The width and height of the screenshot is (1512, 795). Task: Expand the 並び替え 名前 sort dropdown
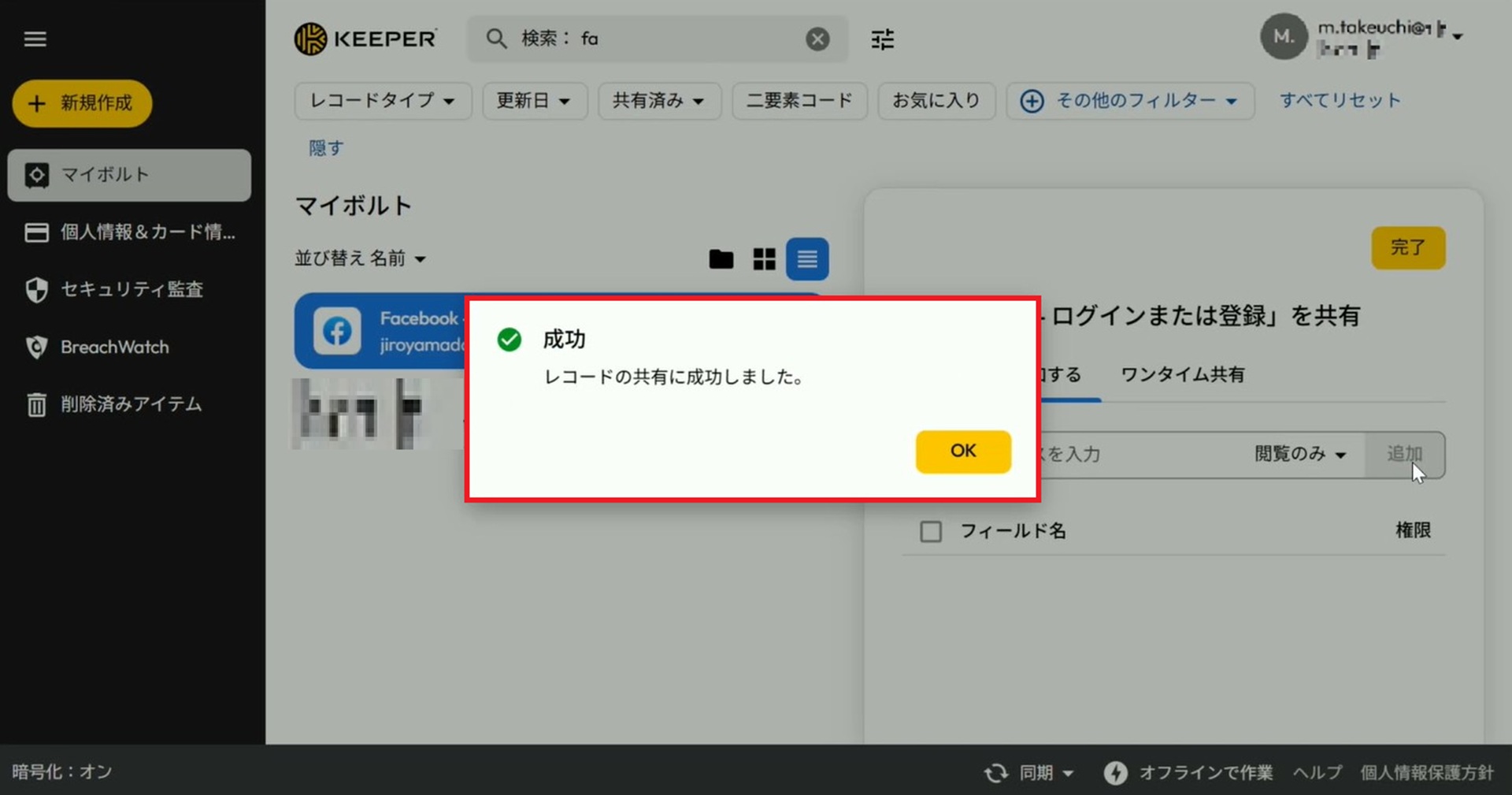tap(360, 258)
